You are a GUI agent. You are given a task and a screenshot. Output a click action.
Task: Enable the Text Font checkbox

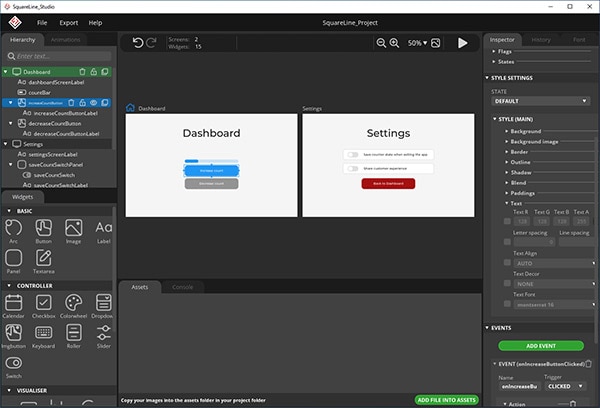507,304
